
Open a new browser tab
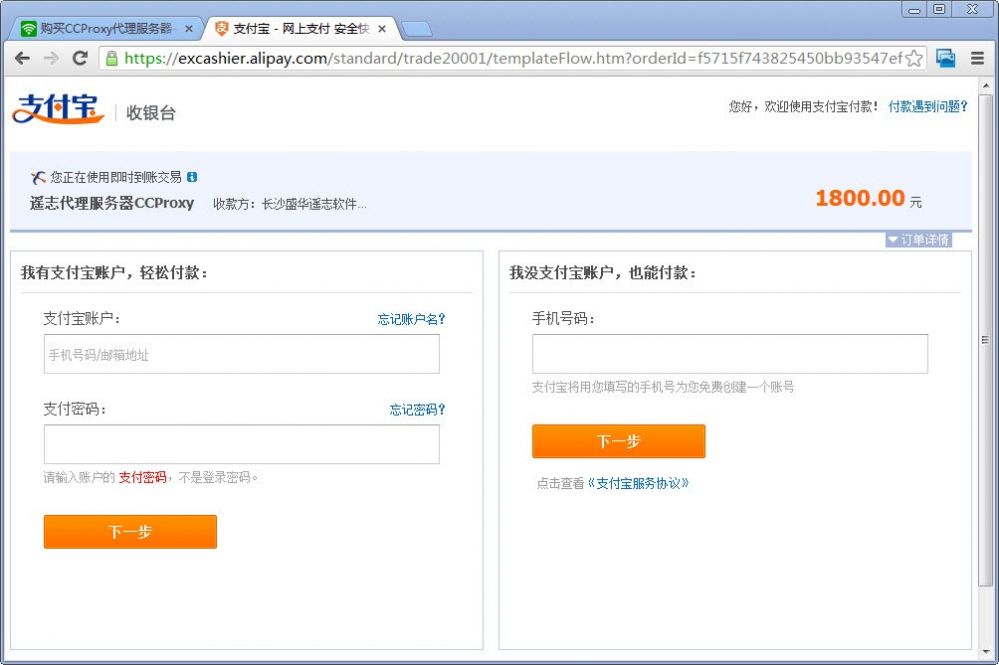[417, 29]
